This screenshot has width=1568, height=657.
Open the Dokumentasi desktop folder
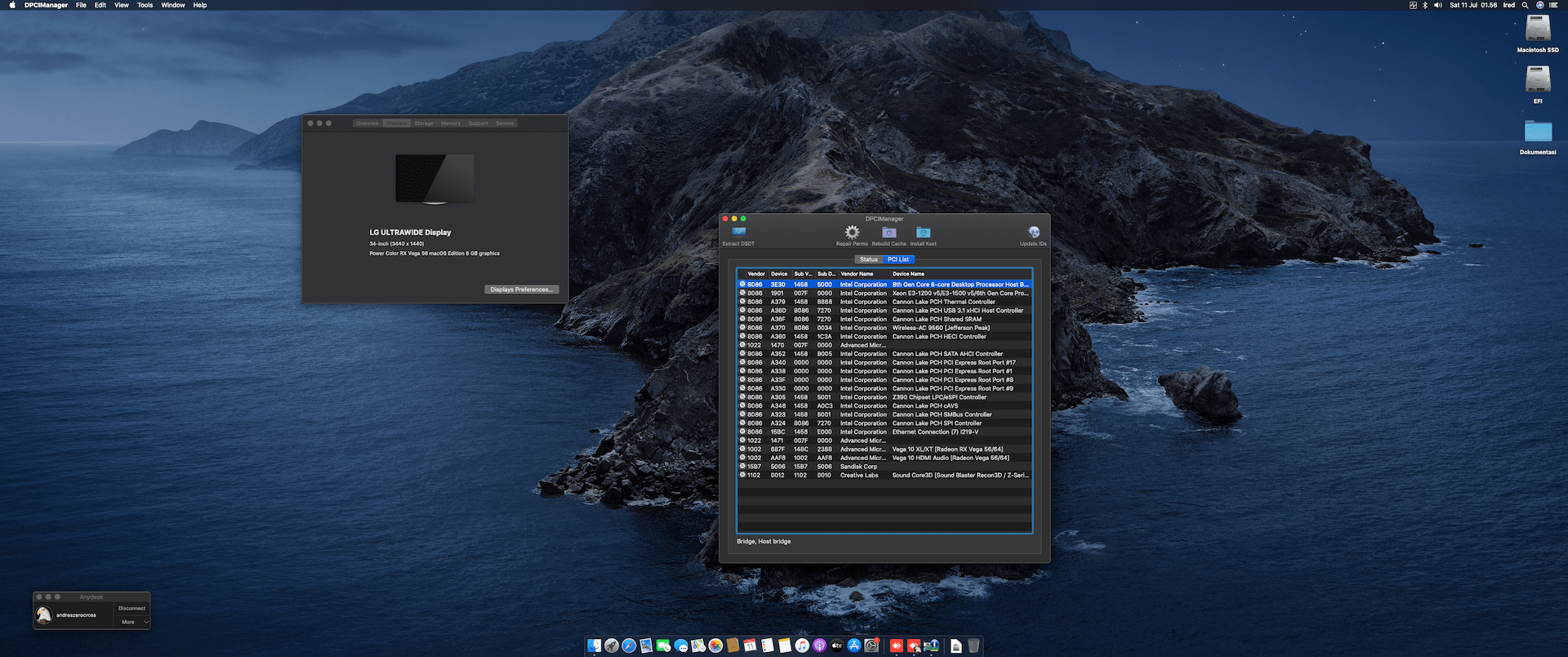(x=1537, y=132)
